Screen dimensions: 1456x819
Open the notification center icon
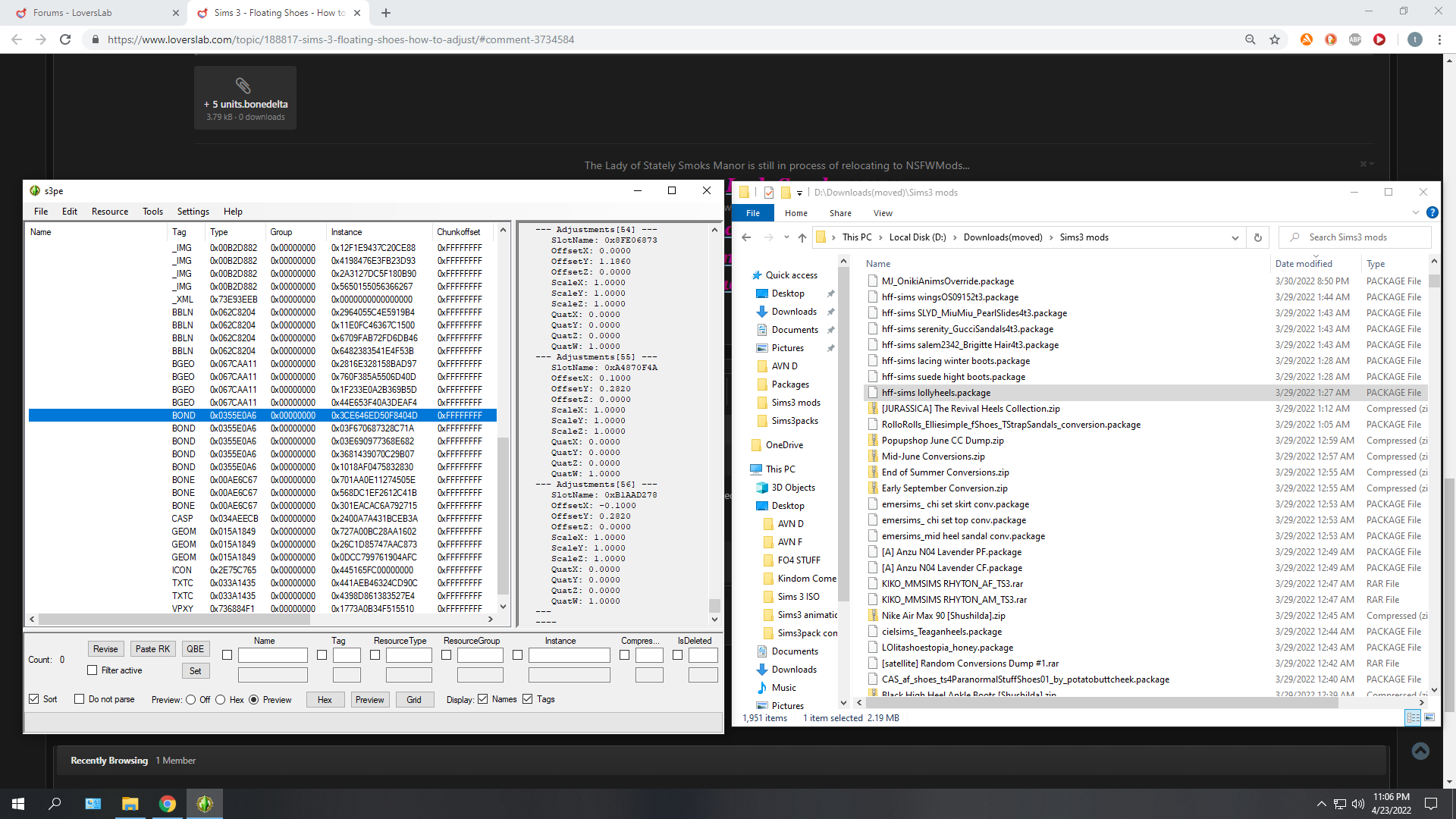click(x=1431, y=804)
